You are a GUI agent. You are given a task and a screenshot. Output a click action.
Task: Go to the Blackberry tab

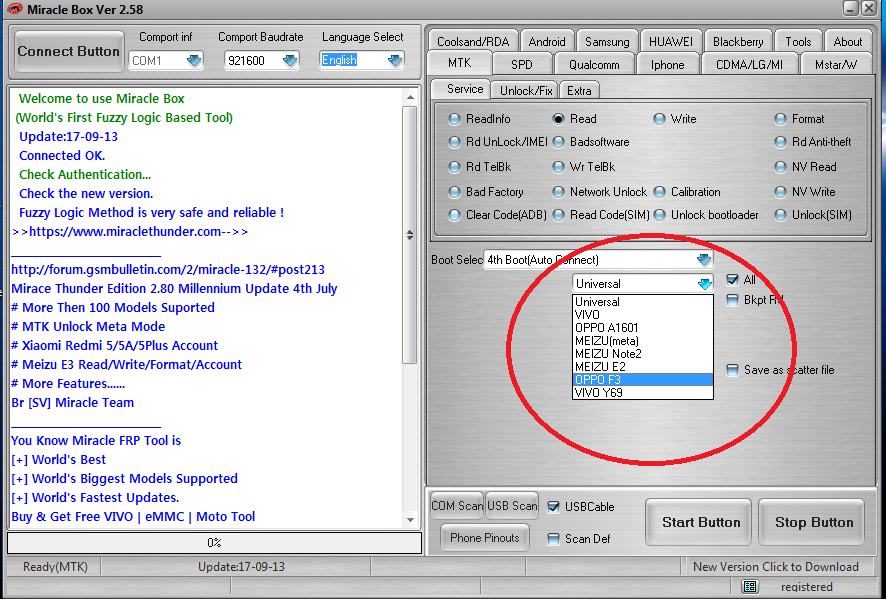(x=738, y=42)
